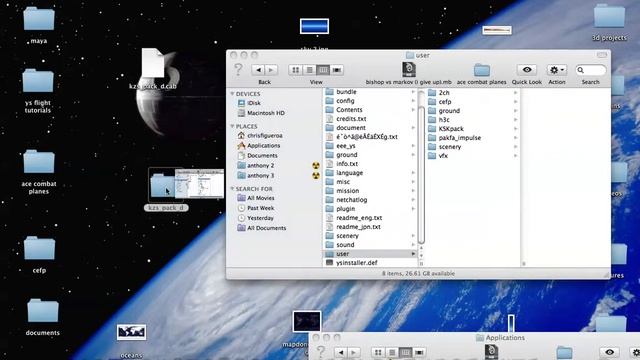This screenshot has height=360, width=640.
Task: Click the Back arrow in user window
Action: (x=258, y=70)
